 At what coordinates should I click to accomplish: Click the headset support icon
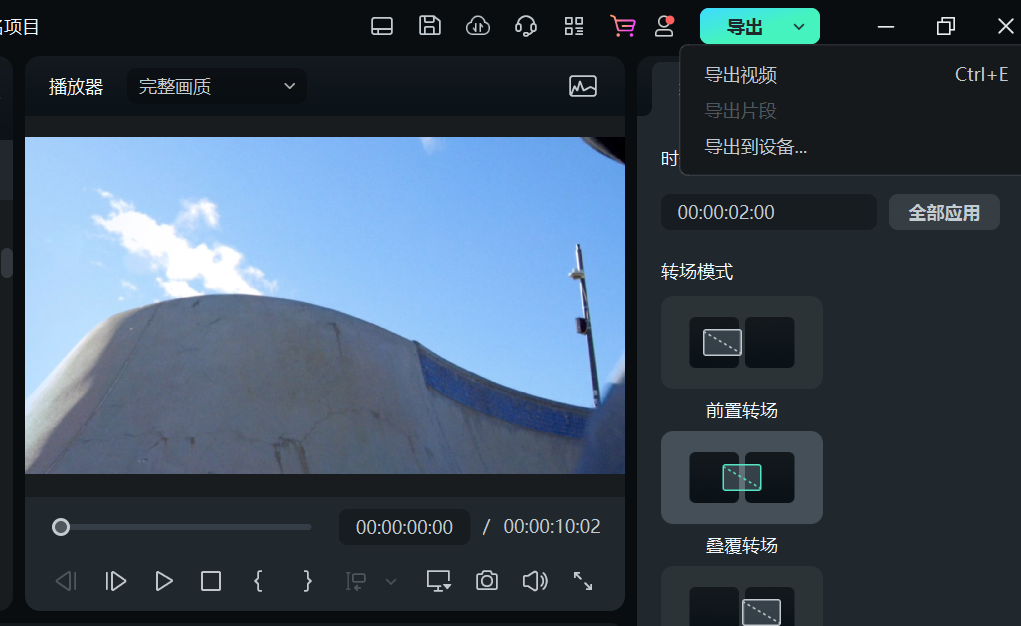pos(526,26)
